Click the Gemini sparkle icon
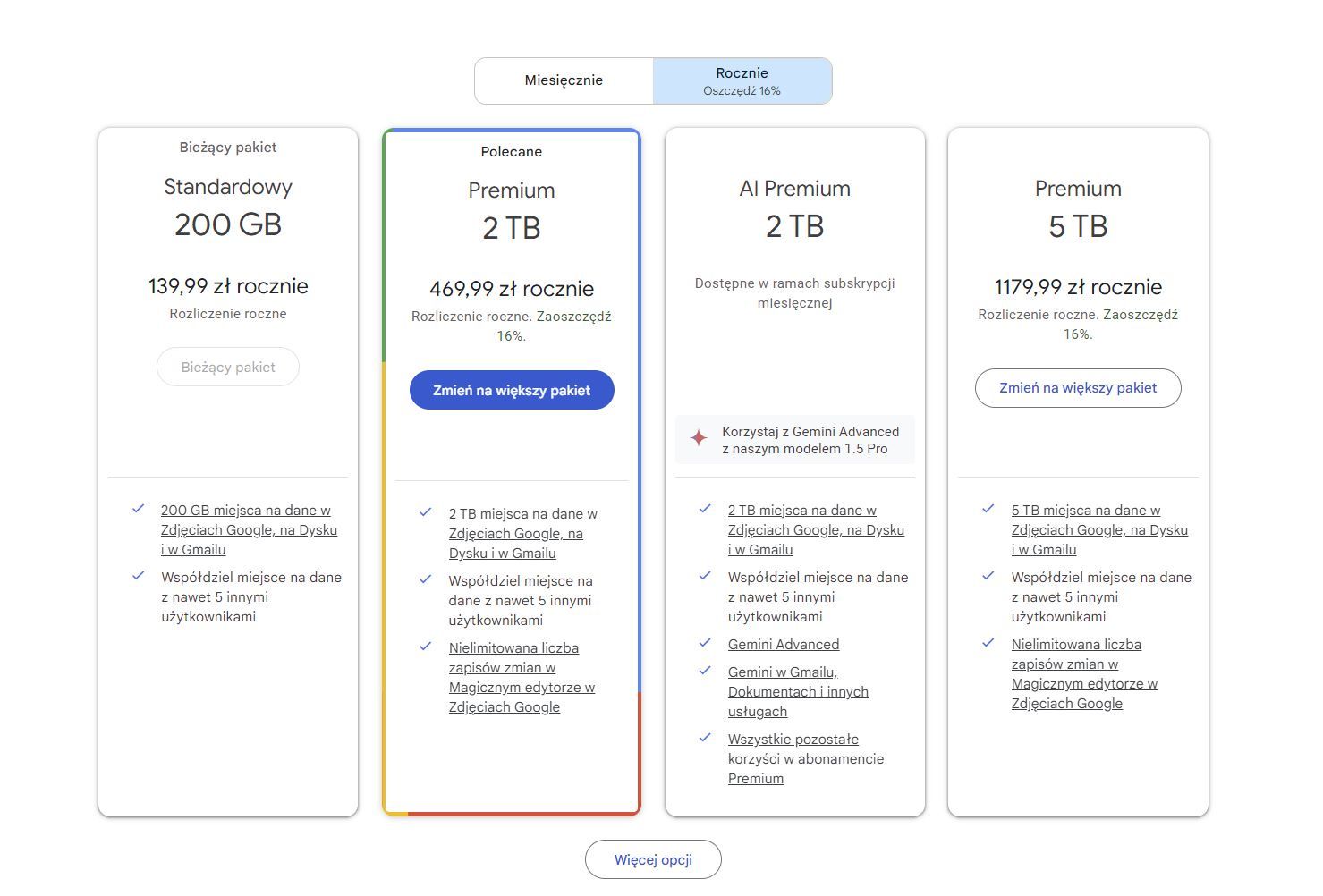 699,438
